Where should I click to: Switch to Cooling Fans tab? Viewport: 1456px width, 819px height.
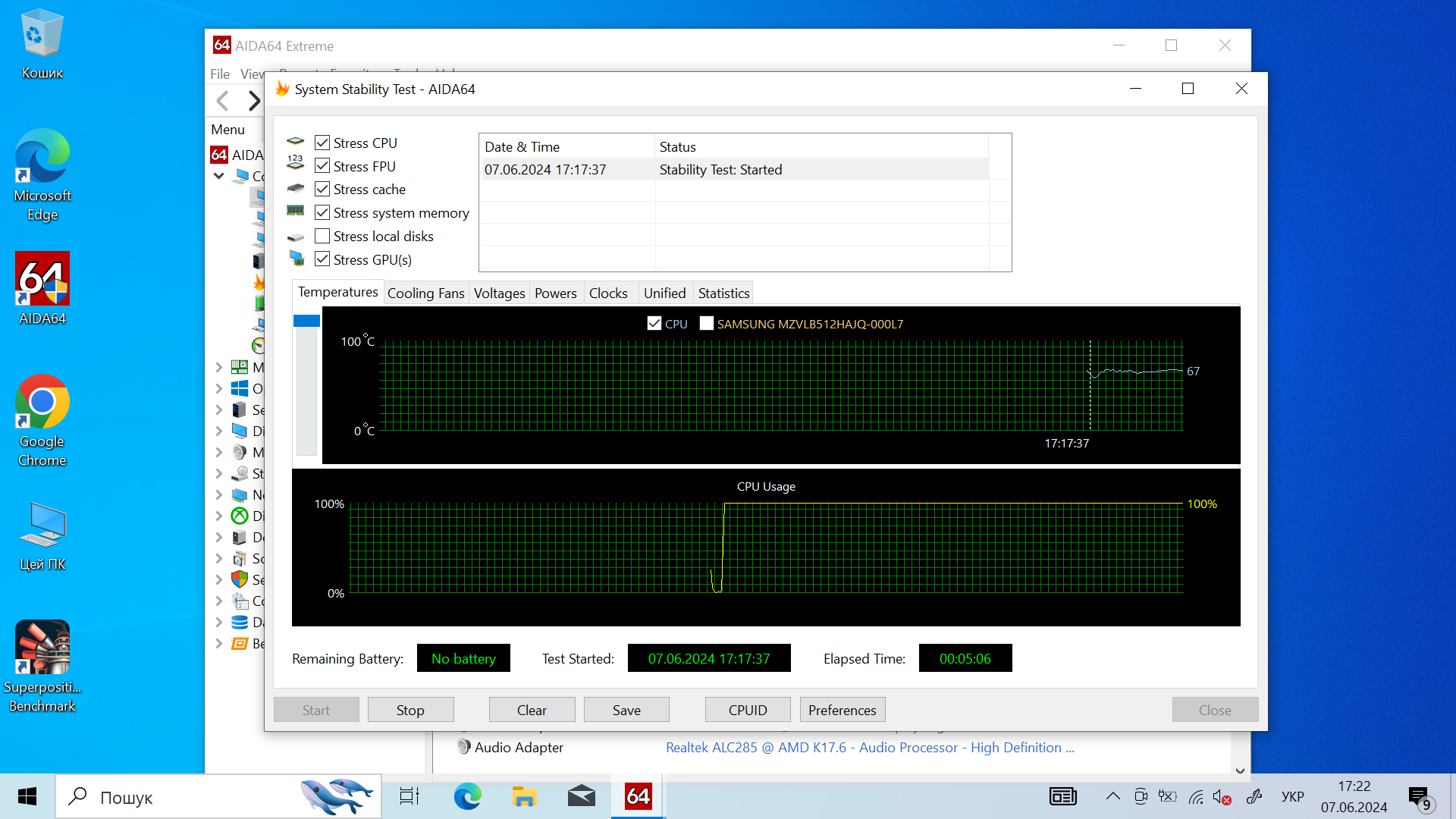[425, 293]
